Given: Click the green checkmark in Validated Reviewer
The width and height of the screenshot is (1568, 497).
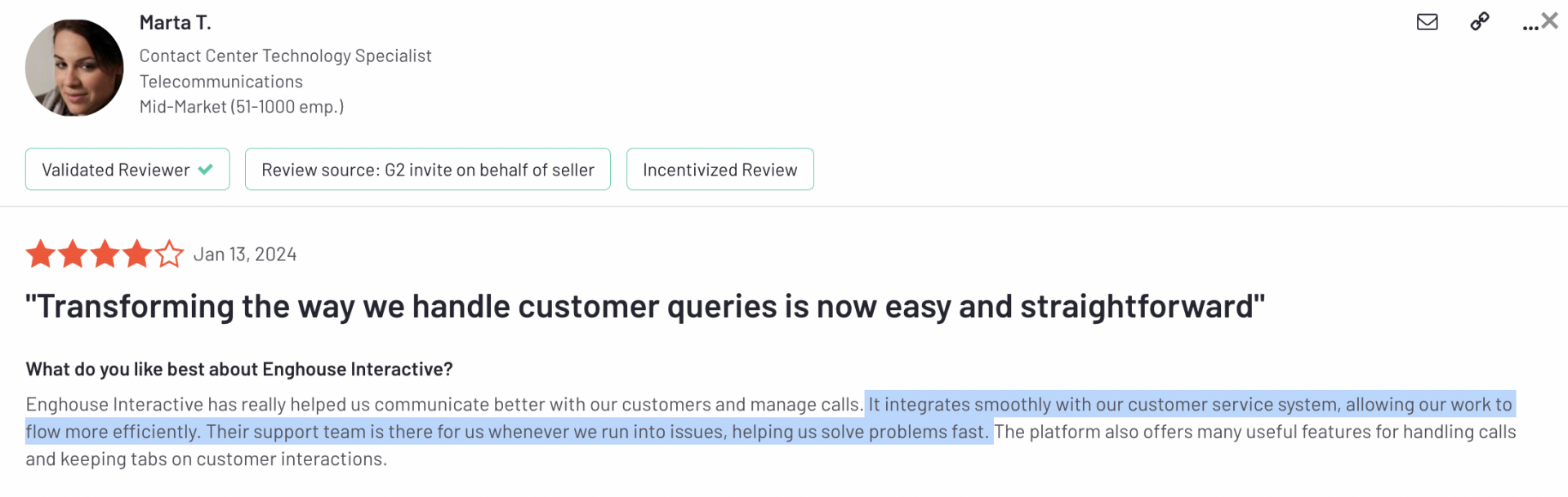Looking at the screenshot, I should pyautogui.click(x=206, y=170).
